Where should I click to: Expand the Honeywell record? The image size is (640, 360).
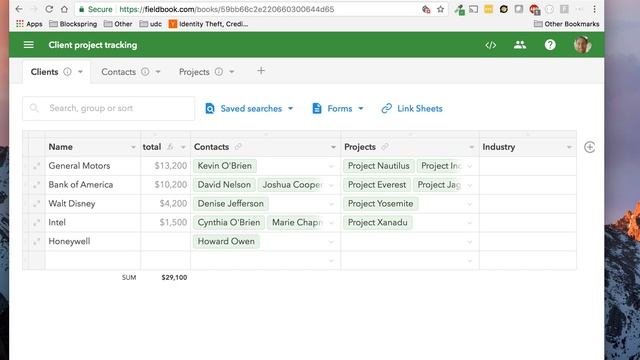pyautogui.click(x=36, y=241)
